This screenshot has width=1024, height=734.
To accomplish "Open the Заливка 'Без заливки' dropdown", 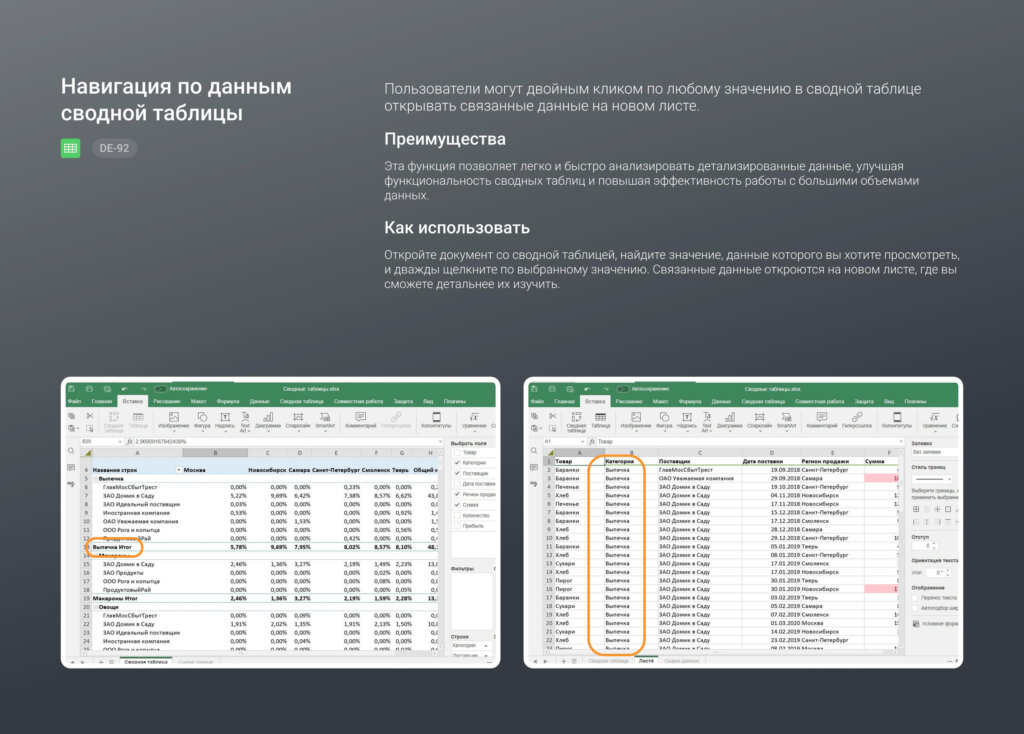I will tap(933, 451).
